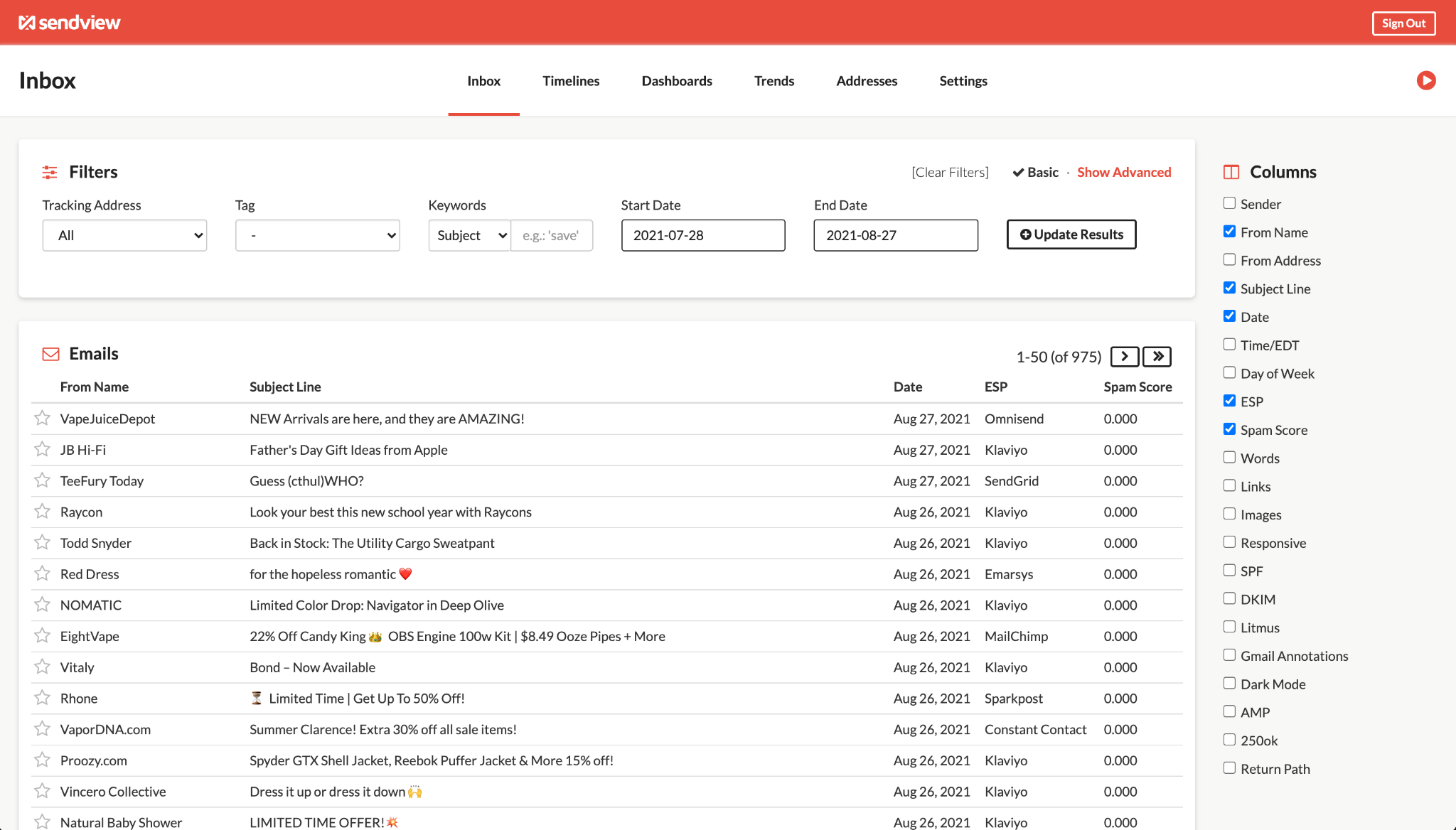The width and height of the screenshot is (1456, 830).
Task: Open the Dashboards tab
Action: point(677,81)
